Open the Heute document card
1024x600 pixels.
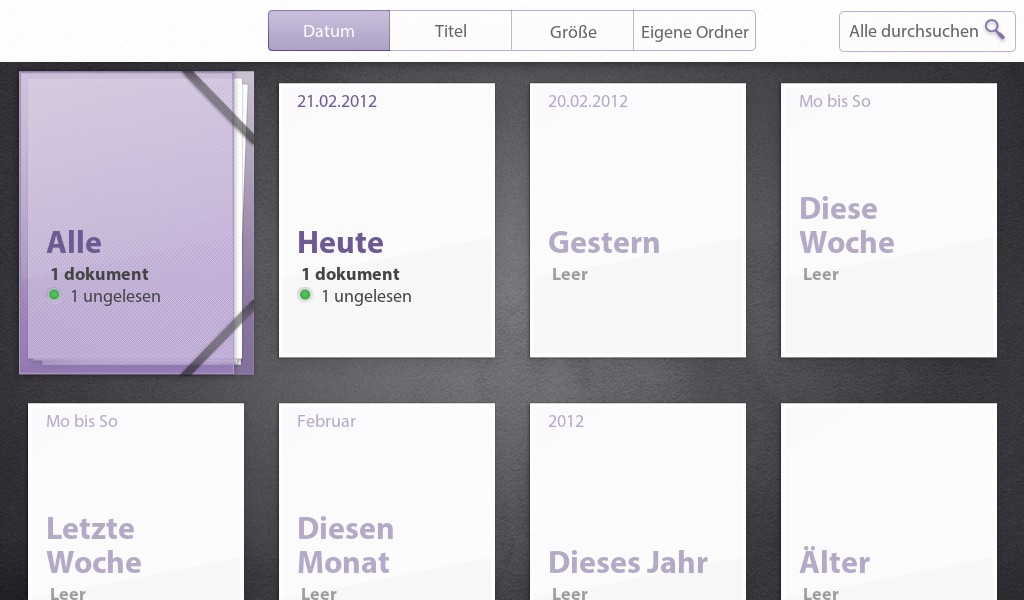(x=387, y=220)
